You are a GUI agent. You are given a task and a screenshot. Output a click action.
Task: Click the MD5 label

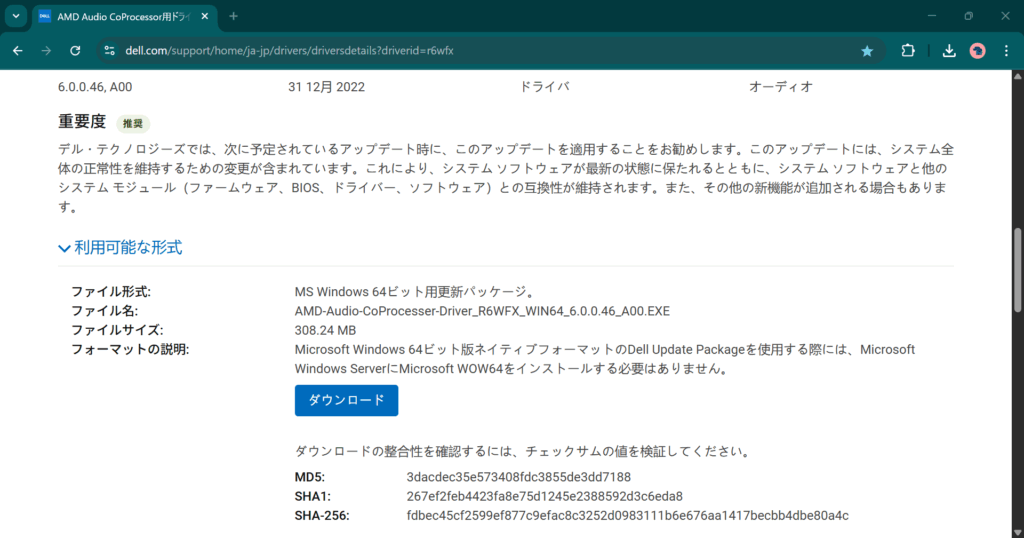click(310, 477)
